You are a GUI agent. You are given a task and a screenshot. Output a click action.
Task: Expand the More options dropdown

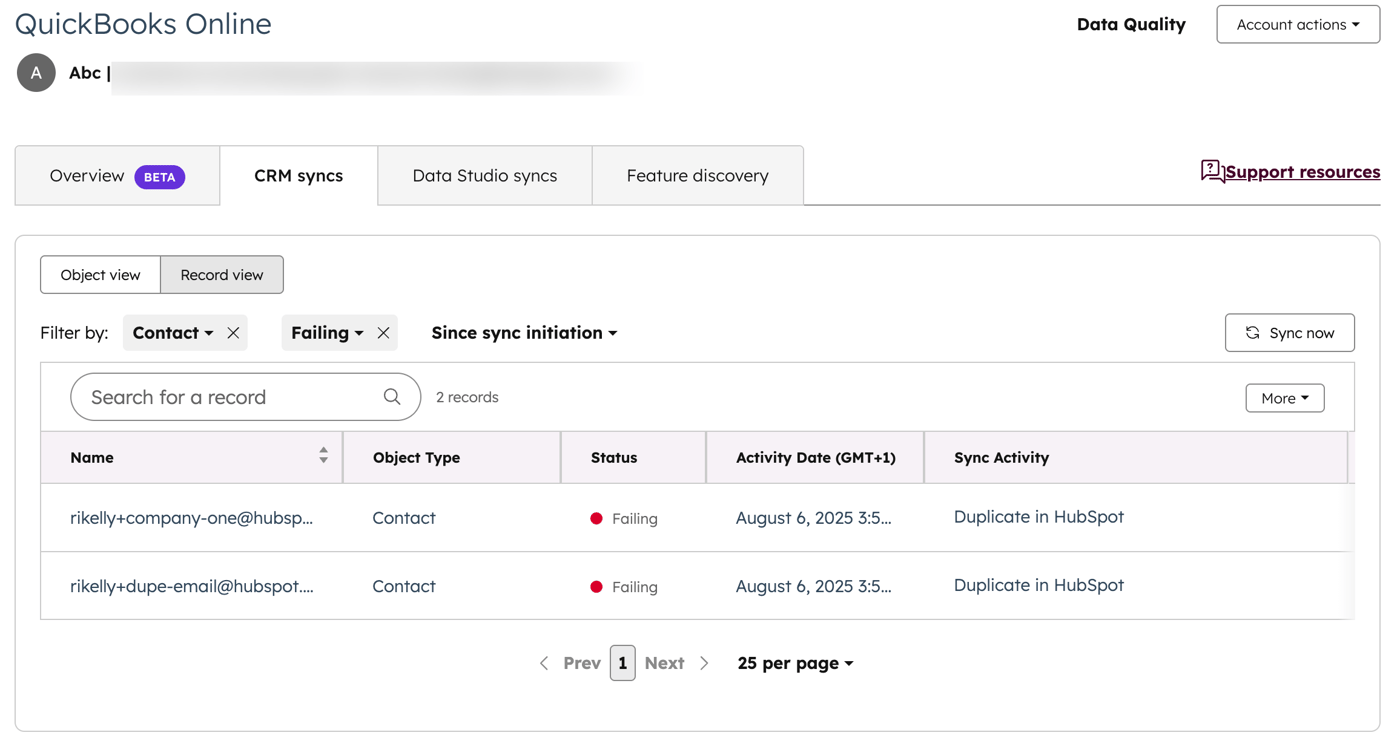coord(1284,397)
